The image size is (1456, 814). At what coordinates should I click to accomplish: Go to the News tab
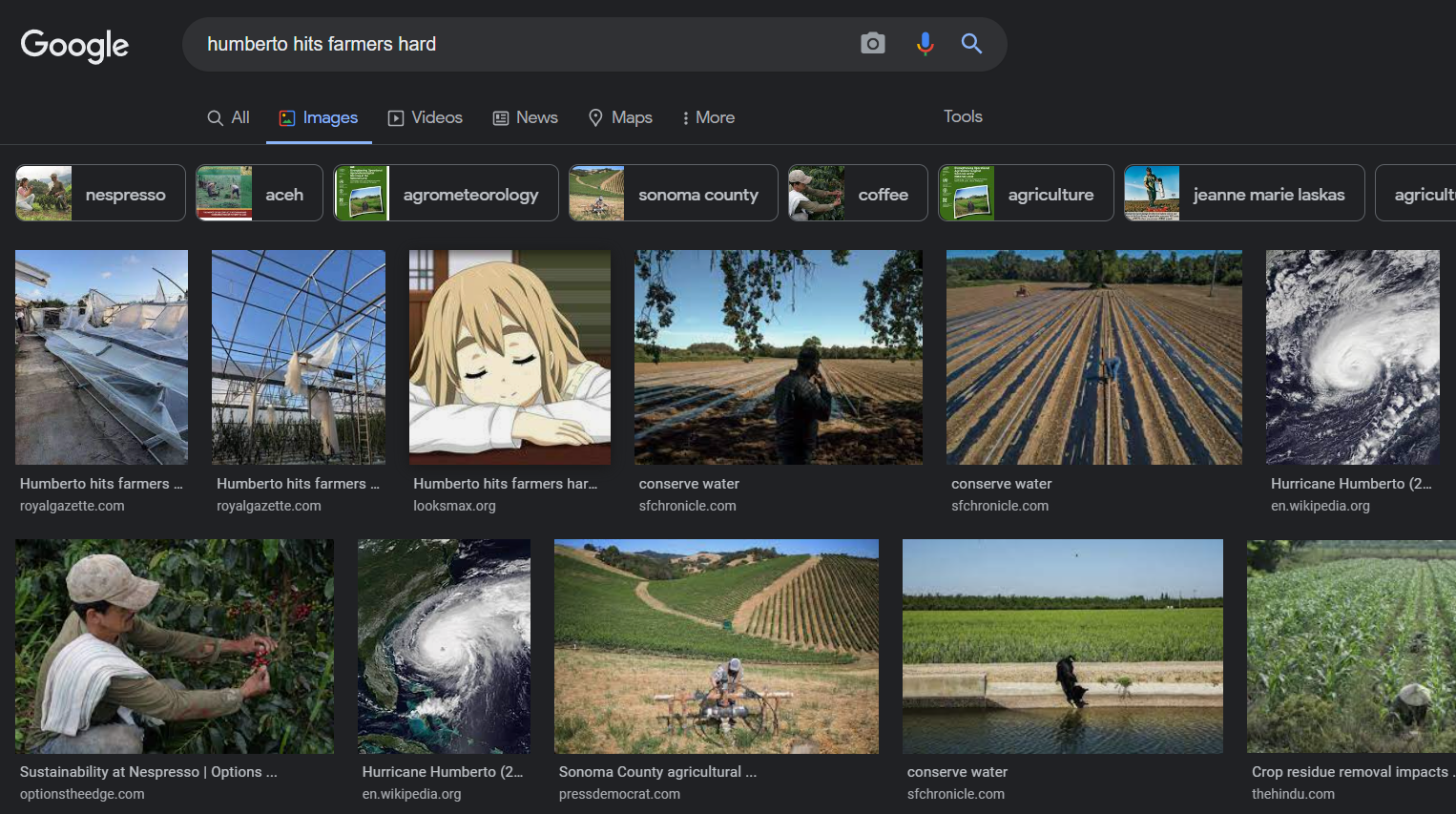click(x=525, y=117)
